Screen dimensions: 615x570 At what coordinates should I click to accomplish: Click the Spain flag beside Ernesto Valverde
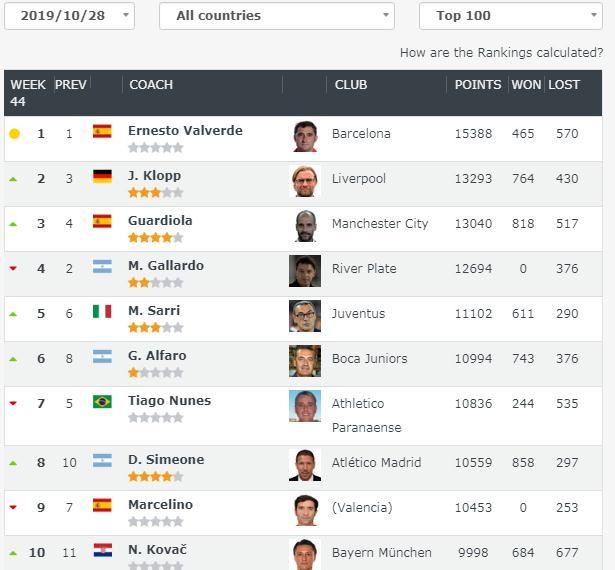click(x=102, y=131)
